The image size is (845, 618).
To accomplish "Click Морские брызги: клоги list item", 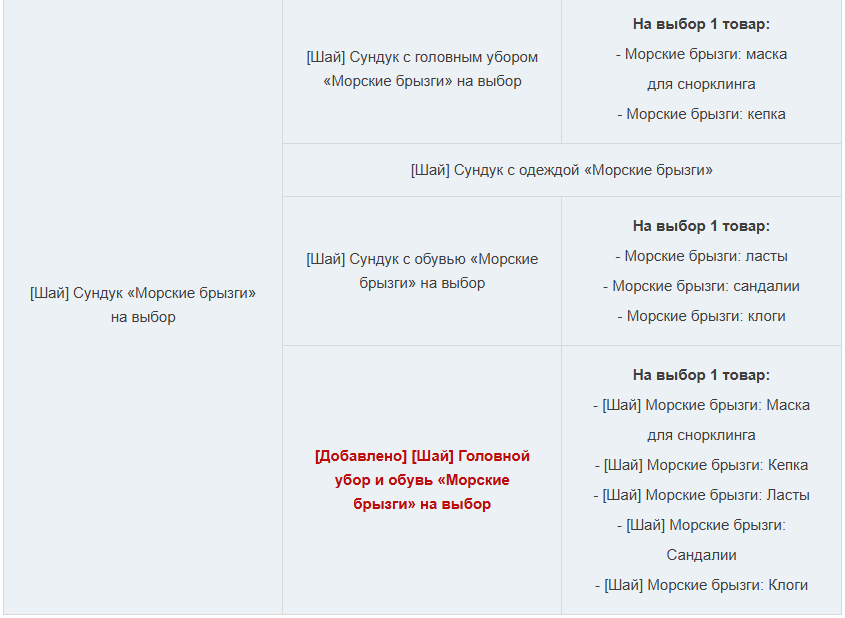I will 701,316.
